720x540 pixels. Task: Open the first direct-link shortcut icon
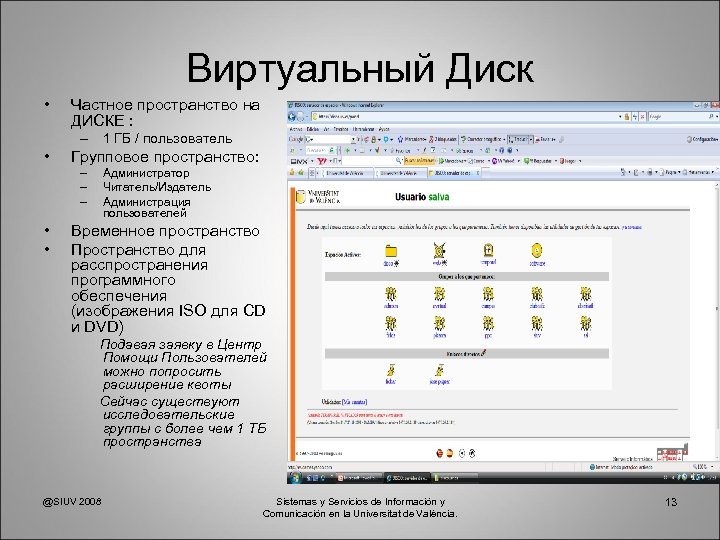pyautogui.click(x=391, y=370)
